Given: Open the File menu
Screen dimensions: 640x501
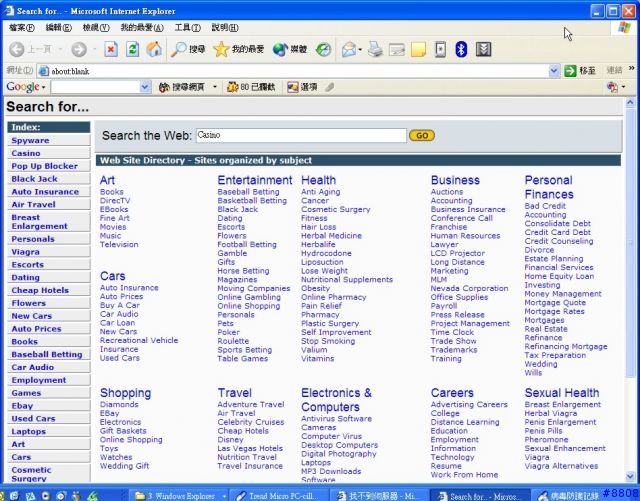Looking at the screenshot, I should (x=22, y=27).
